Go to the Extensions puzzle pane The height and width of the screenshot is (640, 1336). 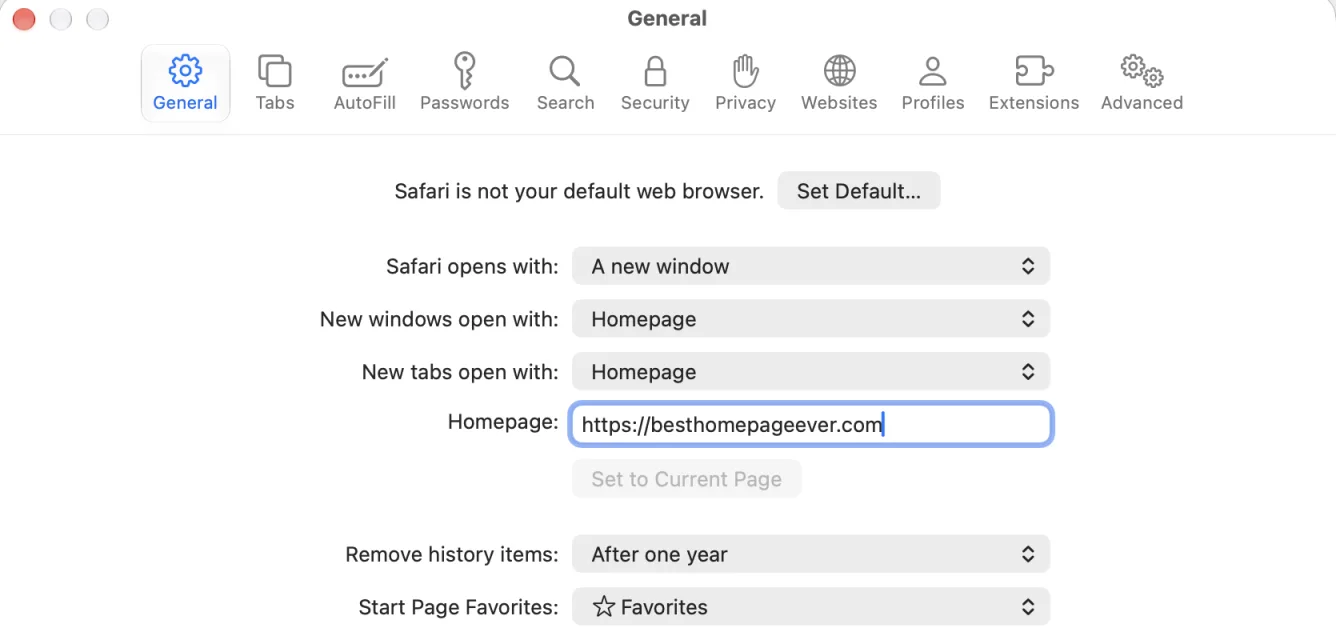[x=1034, y=84]
